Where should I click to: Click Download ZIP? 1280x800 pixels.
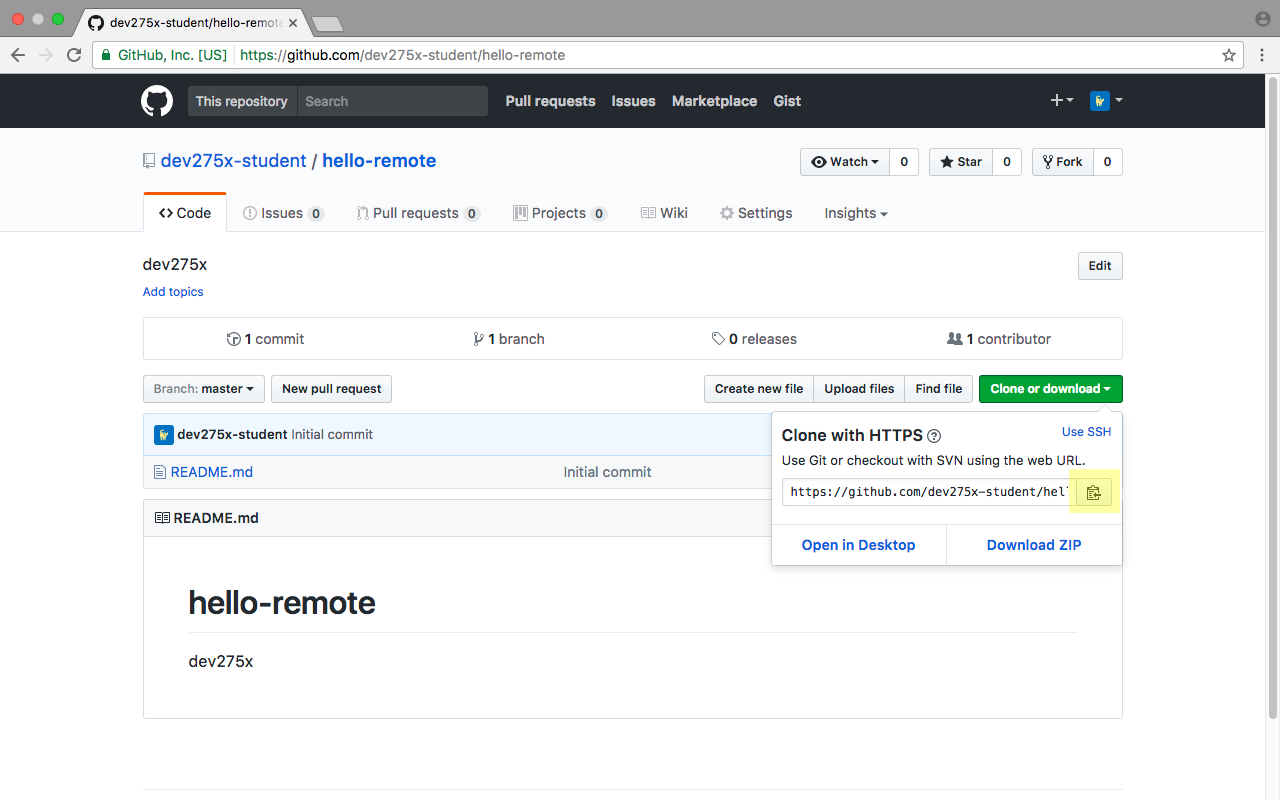pyautogui.click(x=1034, y=545)
